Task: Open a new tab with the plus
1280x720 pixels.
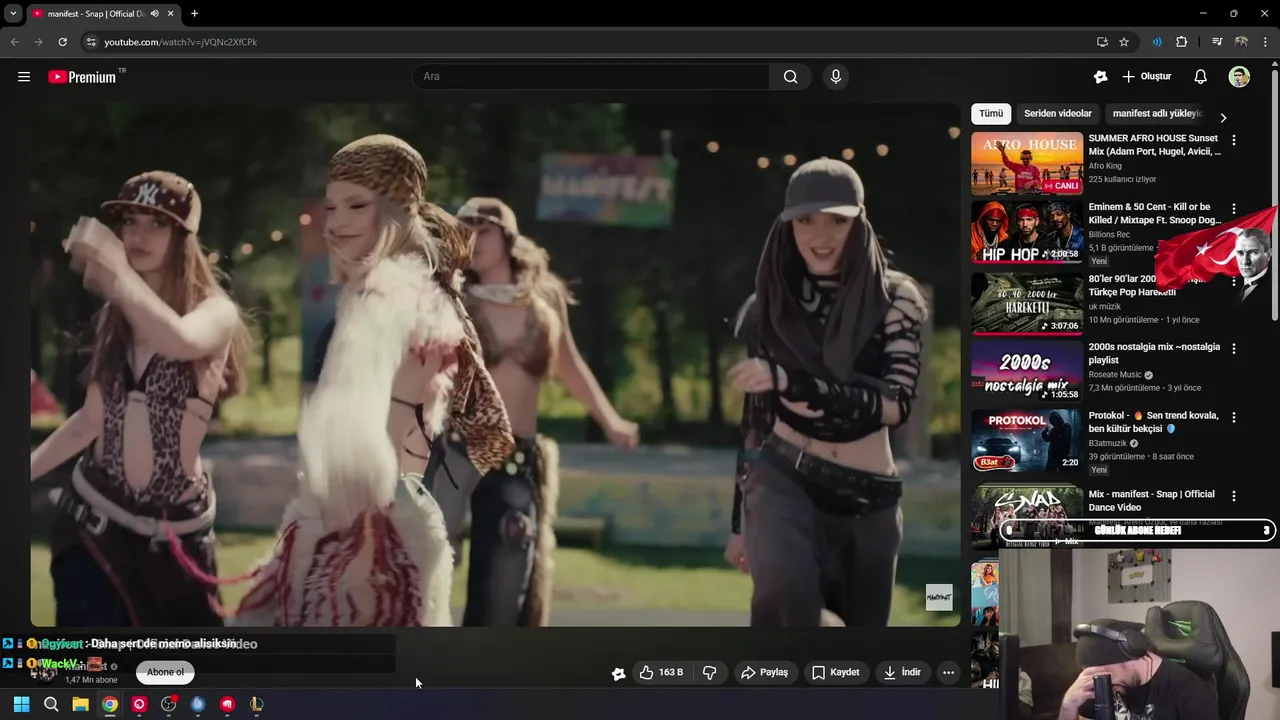Action: 194,14
